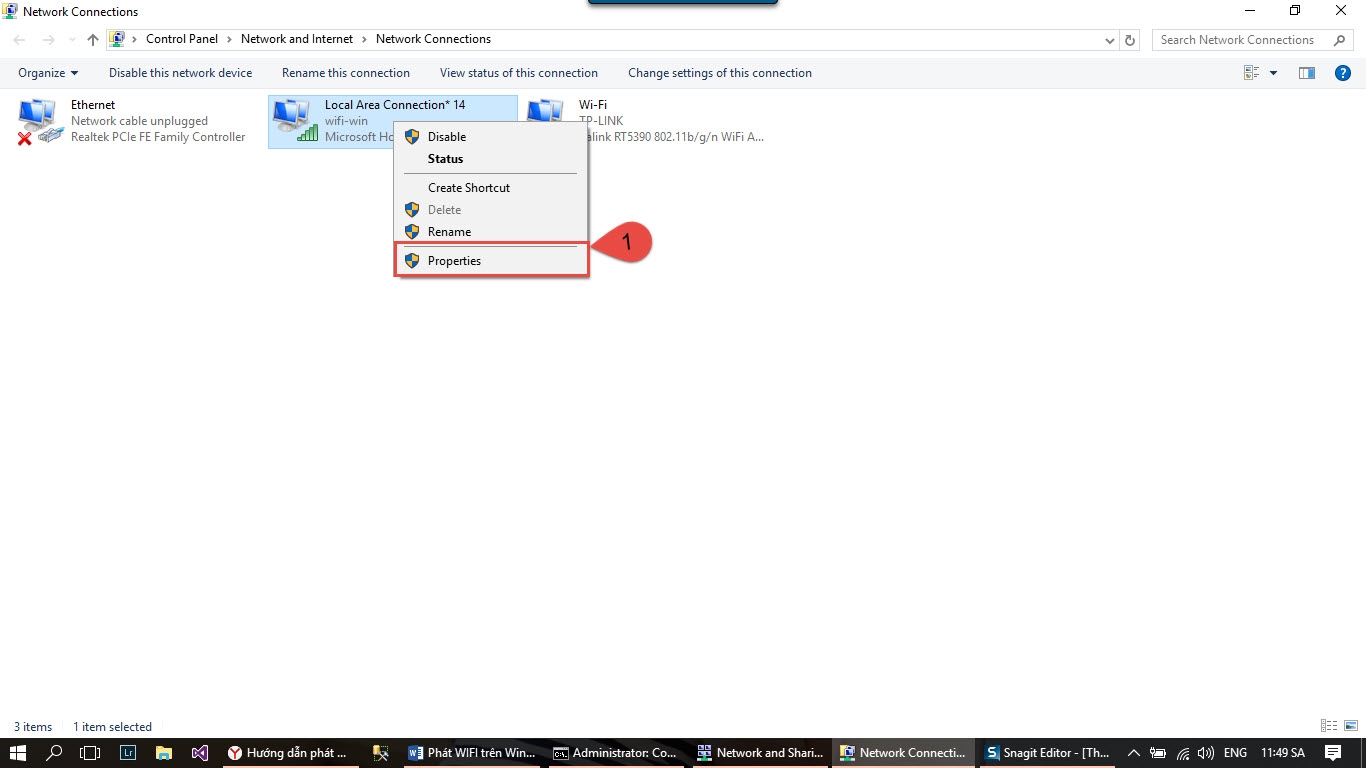Show hidden system tray icons
1366x768 pixels.
(x=1133, y=753)
